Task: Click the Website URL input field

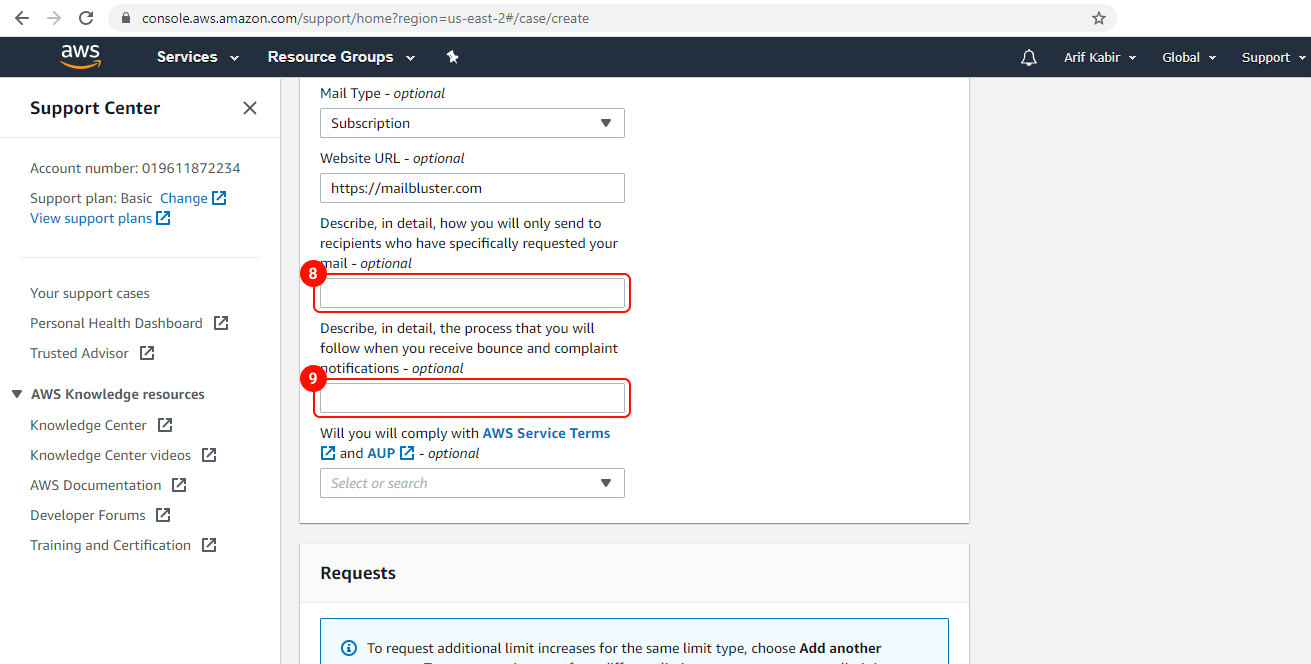Action: tap(471, 187)
